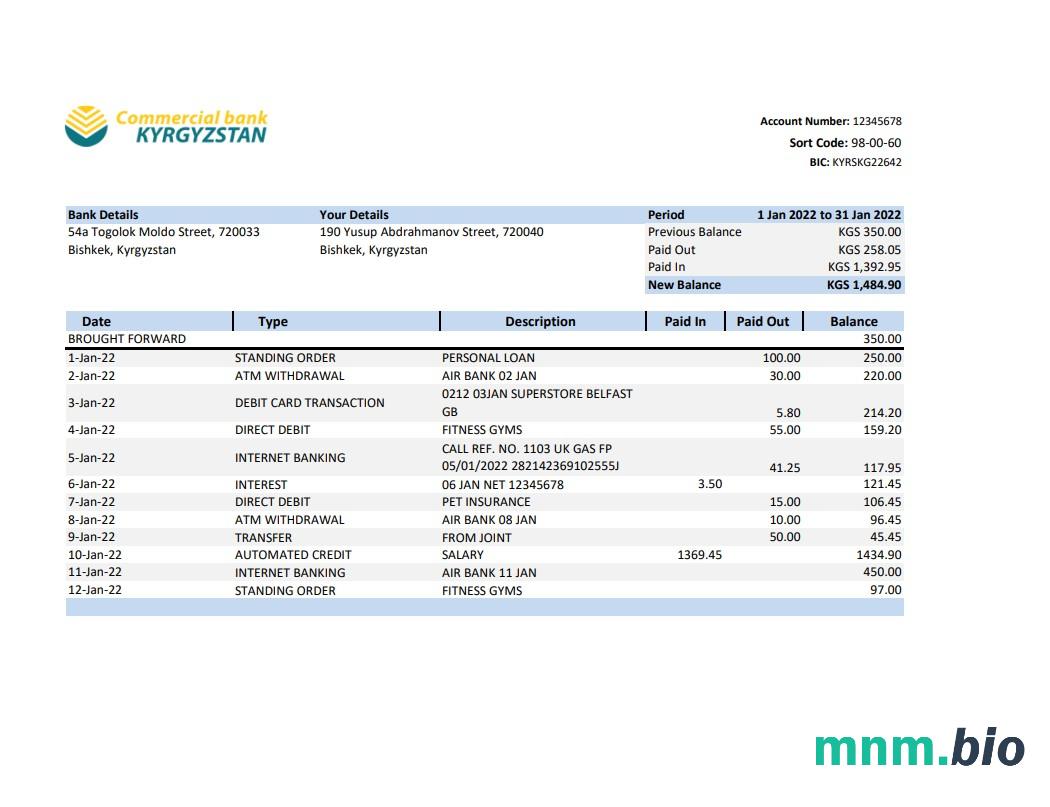Click the Paid Out column header
This screenshot has height=807, width=1050.
[x=762, y=321]
